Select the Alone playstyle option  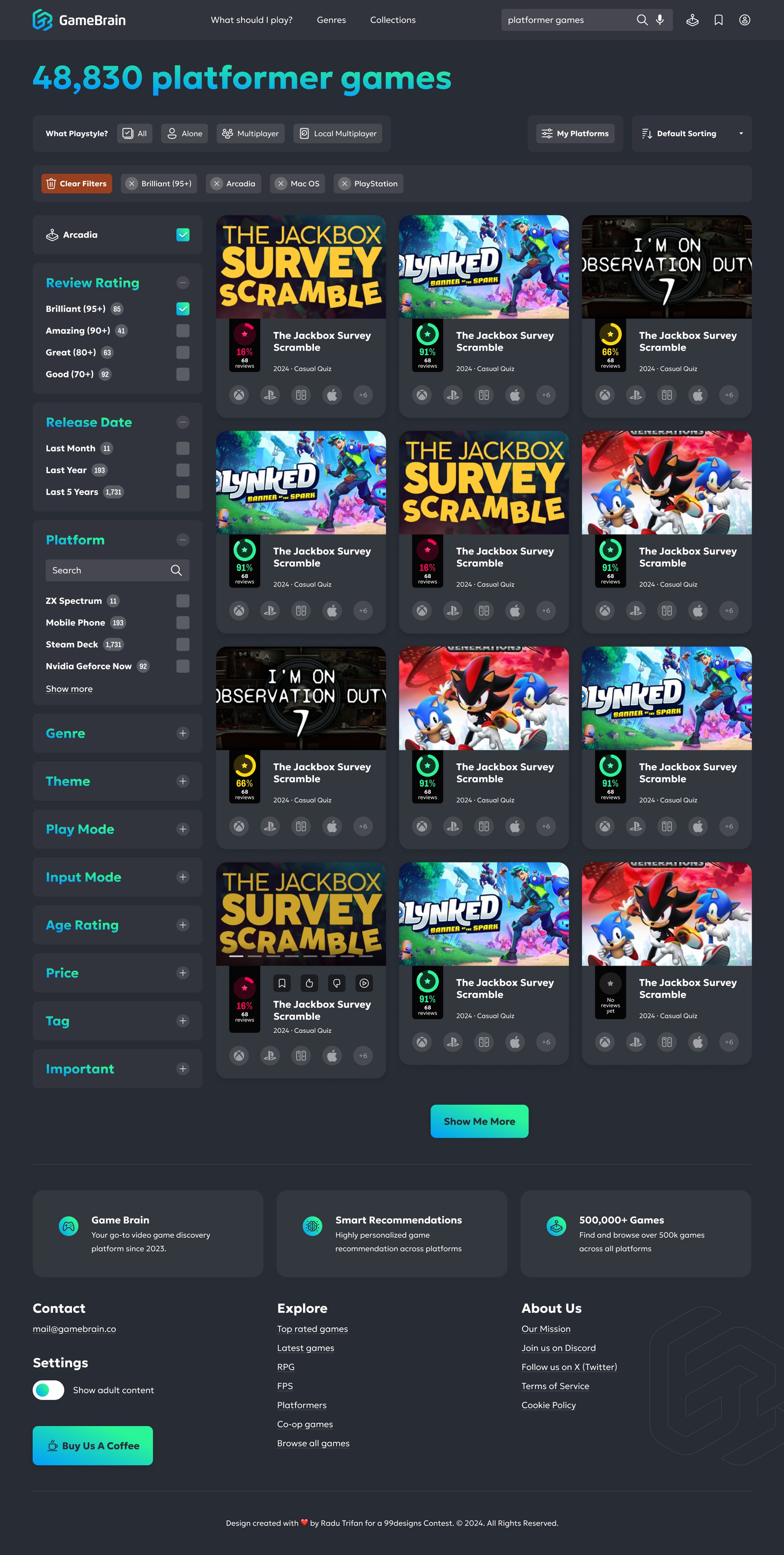[185, 133]
